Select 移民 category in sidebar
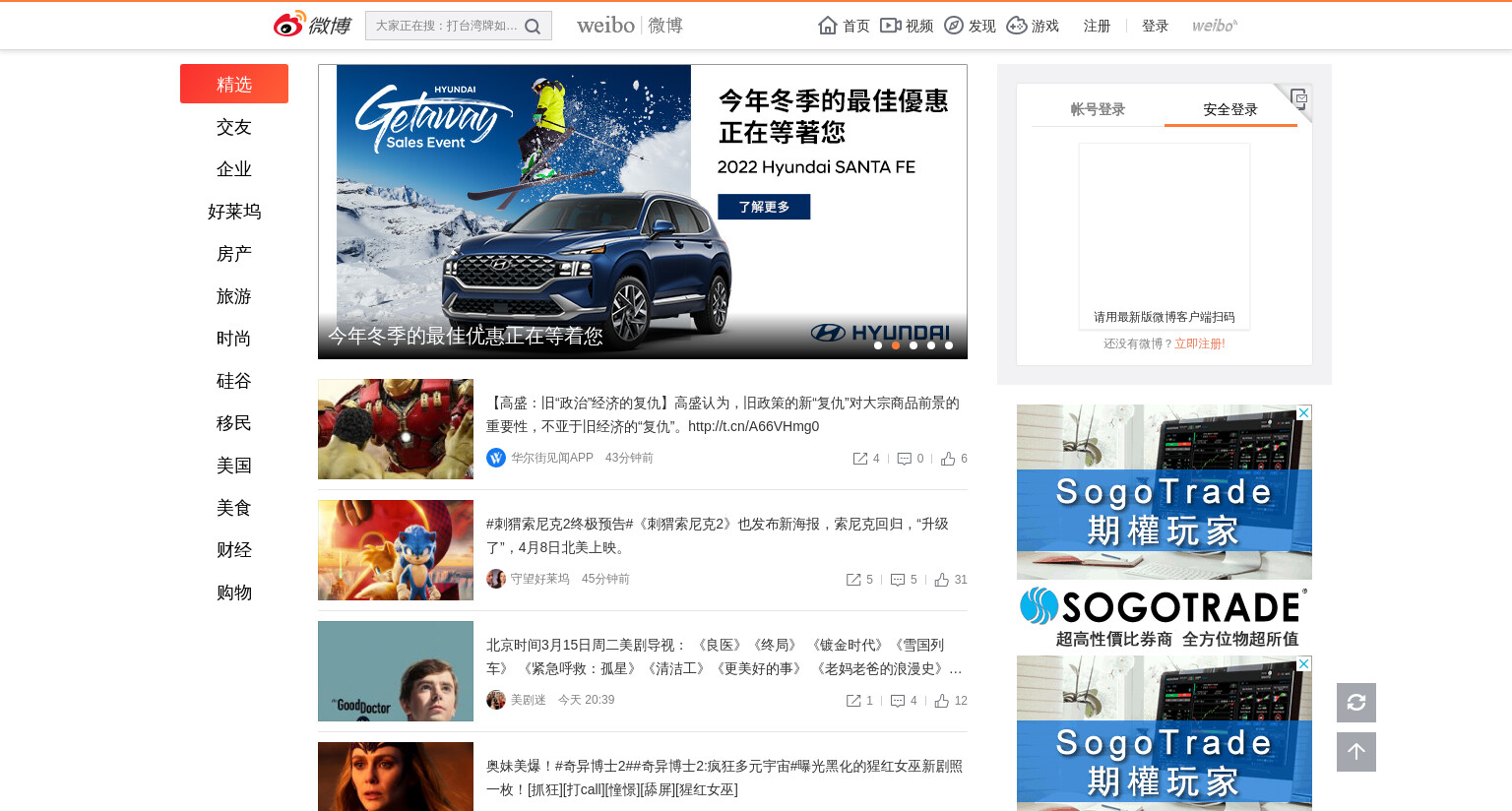 [234, 423]
